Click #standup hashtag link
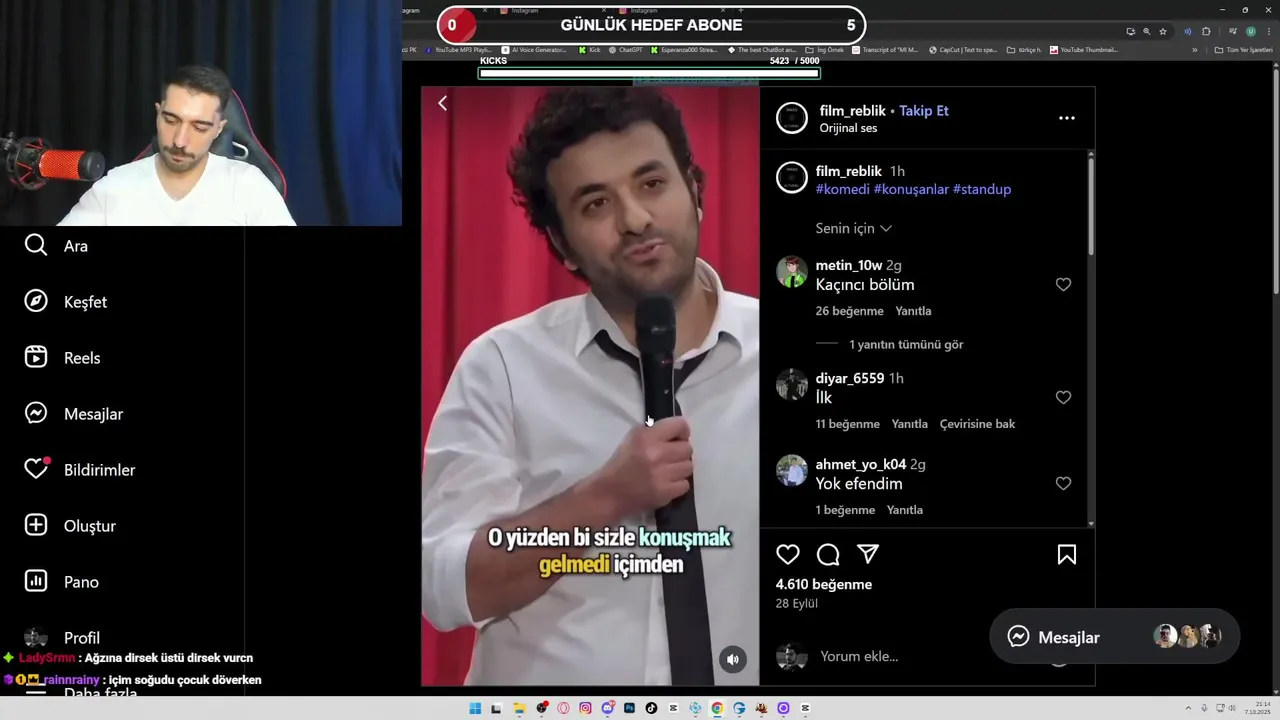Image resolution: width=1280 pixels, height=720 pixels. click(x=982, y=189)
